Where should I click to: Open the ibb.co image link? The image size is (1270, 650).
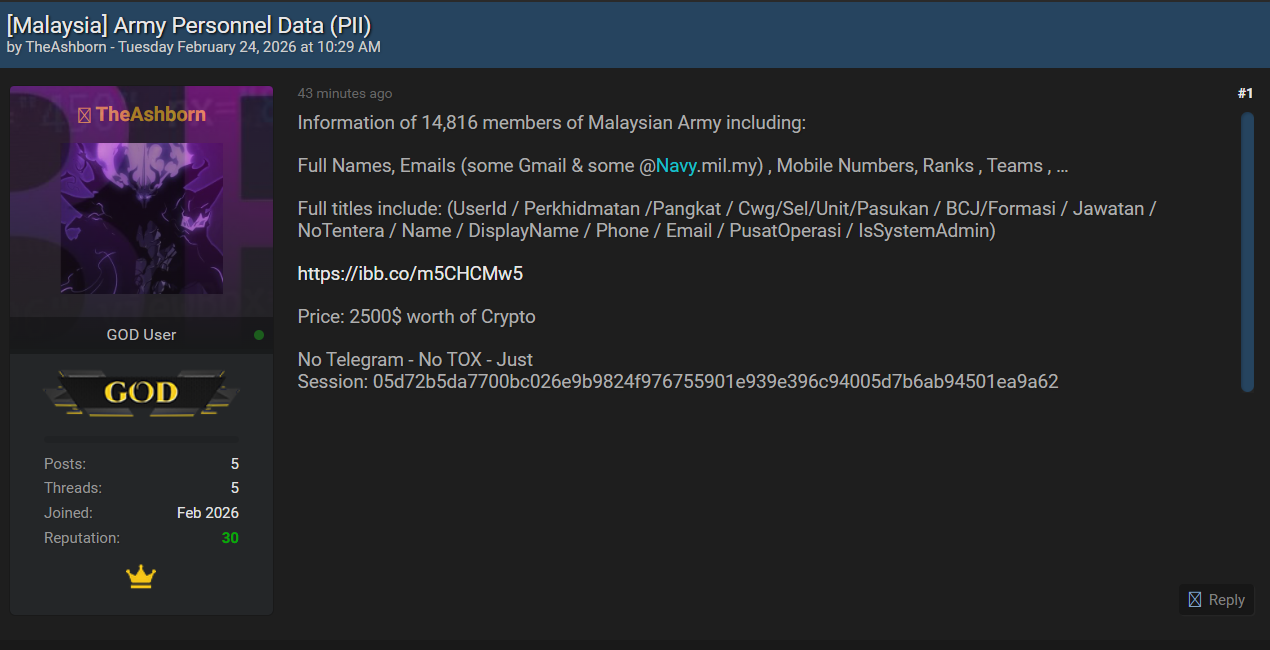point(410,273)
